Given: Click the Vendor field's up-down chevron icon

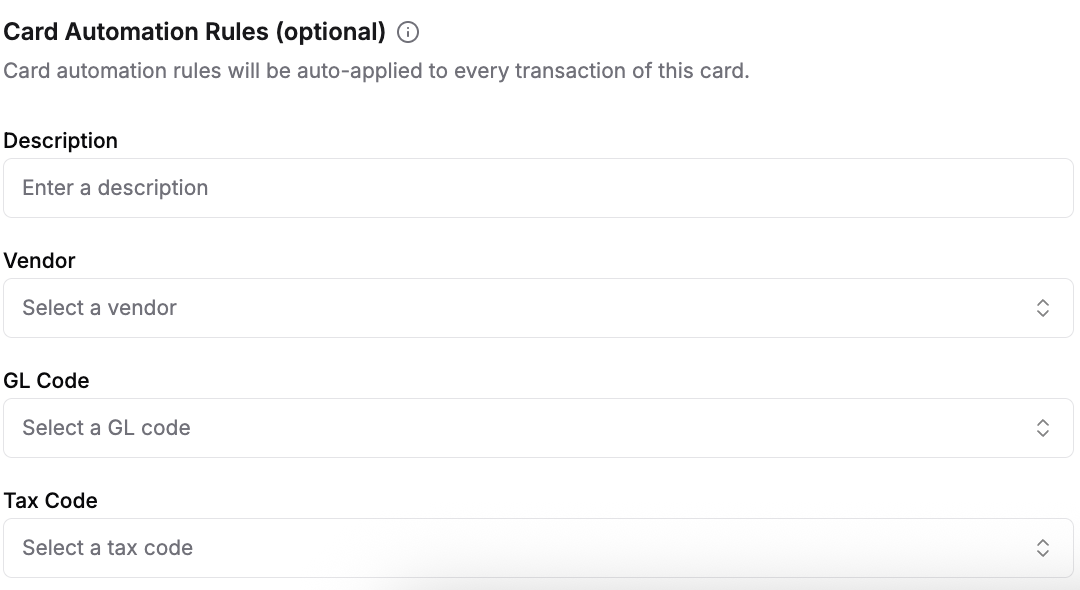Looking at the screenshot, I should click(x=1042, y=308).
